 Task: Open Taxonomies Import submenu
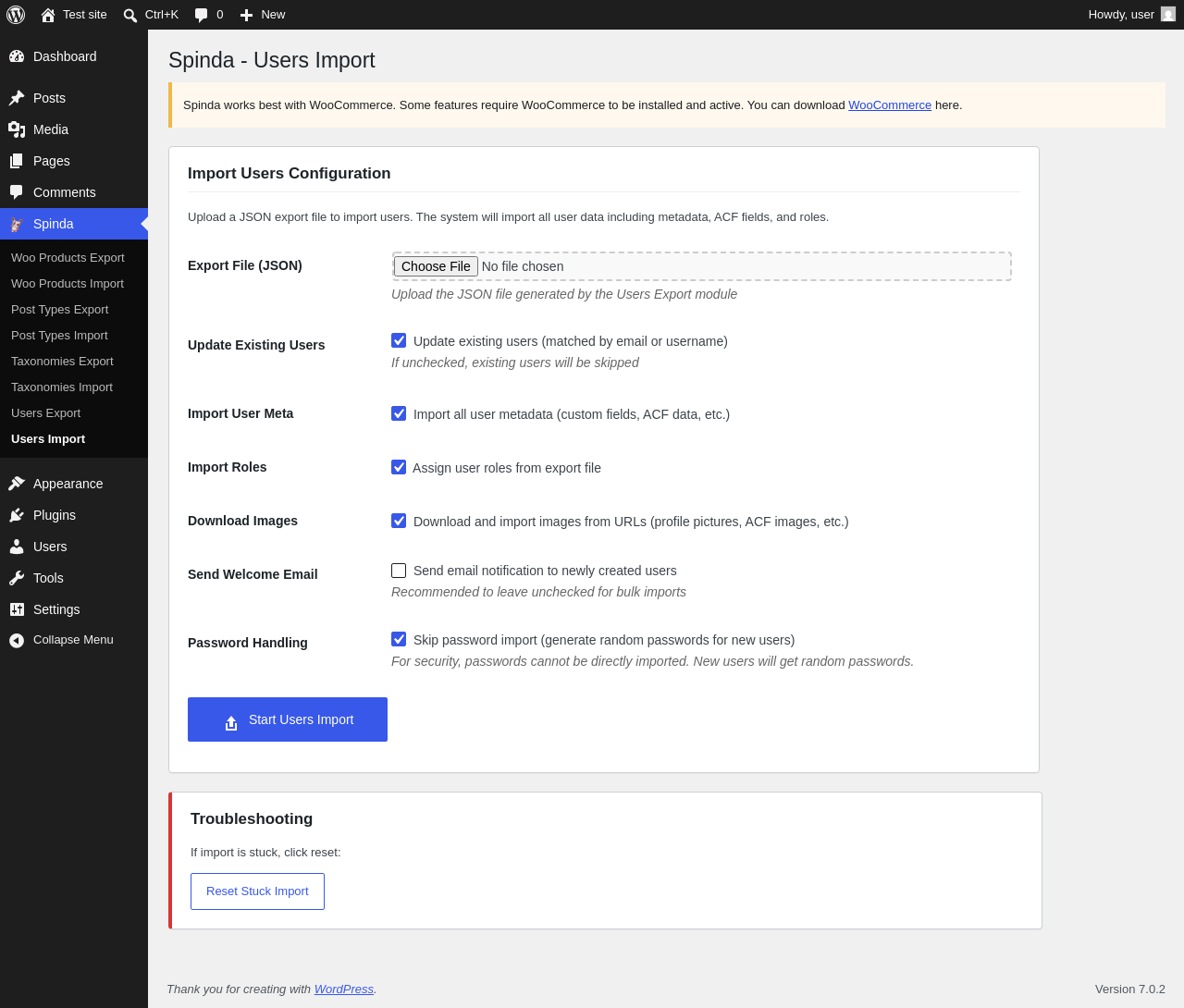(74, 387)
